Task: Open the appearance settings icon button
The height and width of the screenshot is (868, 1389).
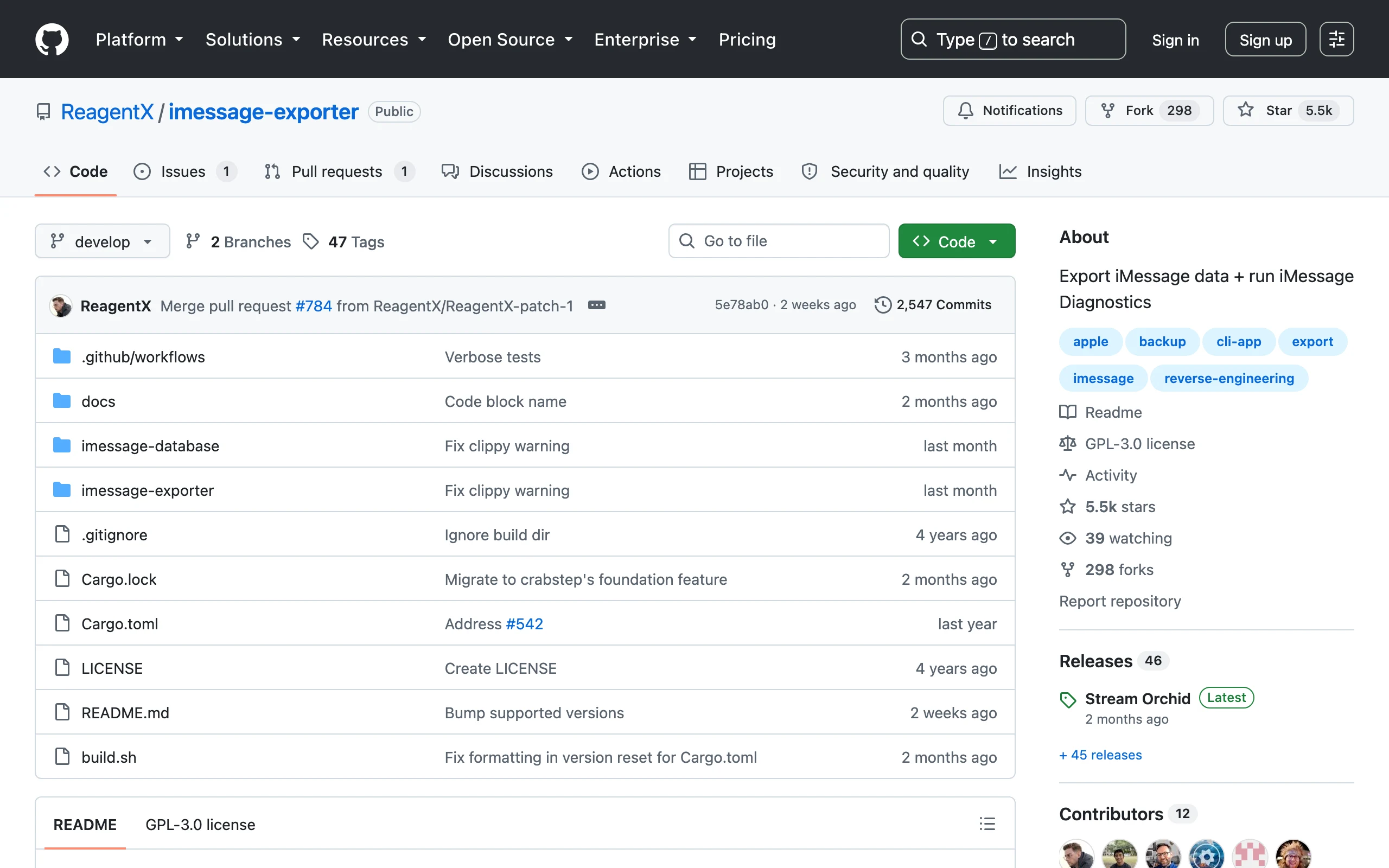Action: click(x=1336, y=39)
